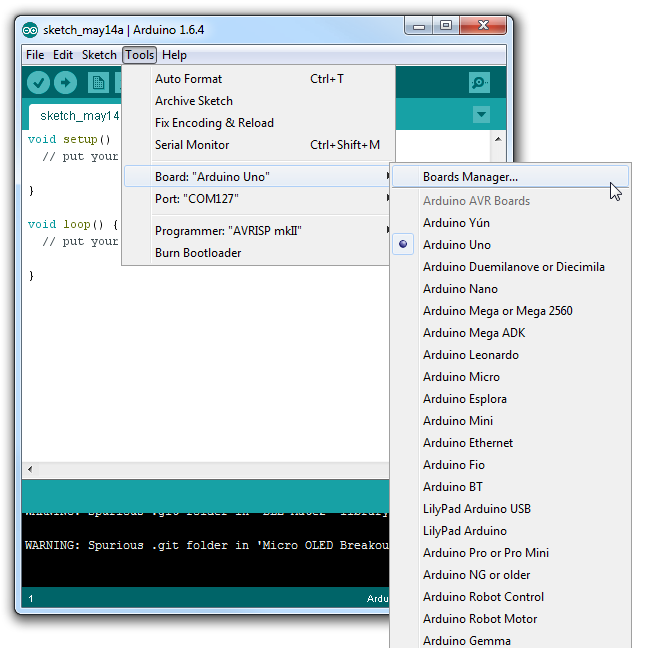Screen dimensions: 645x648
Task: Open the Sketch menu
Action: coord(99,55)
